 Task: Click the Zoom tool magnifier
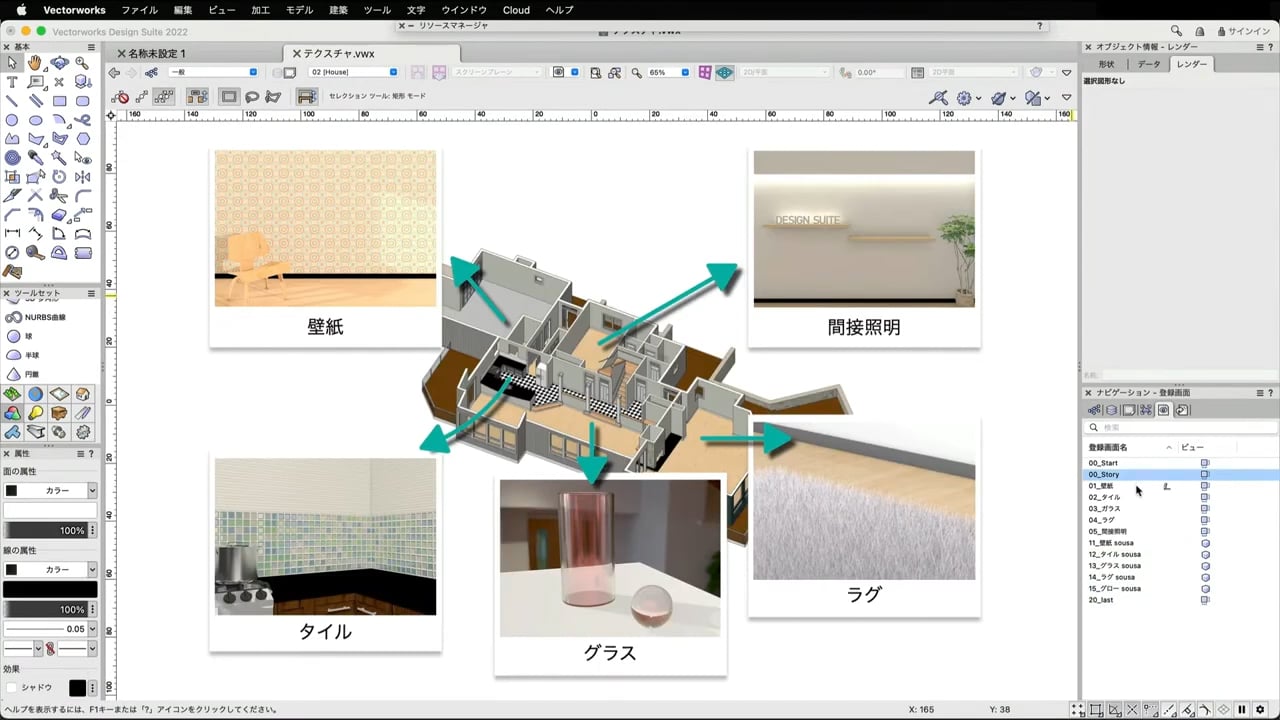tap(82, 62)
